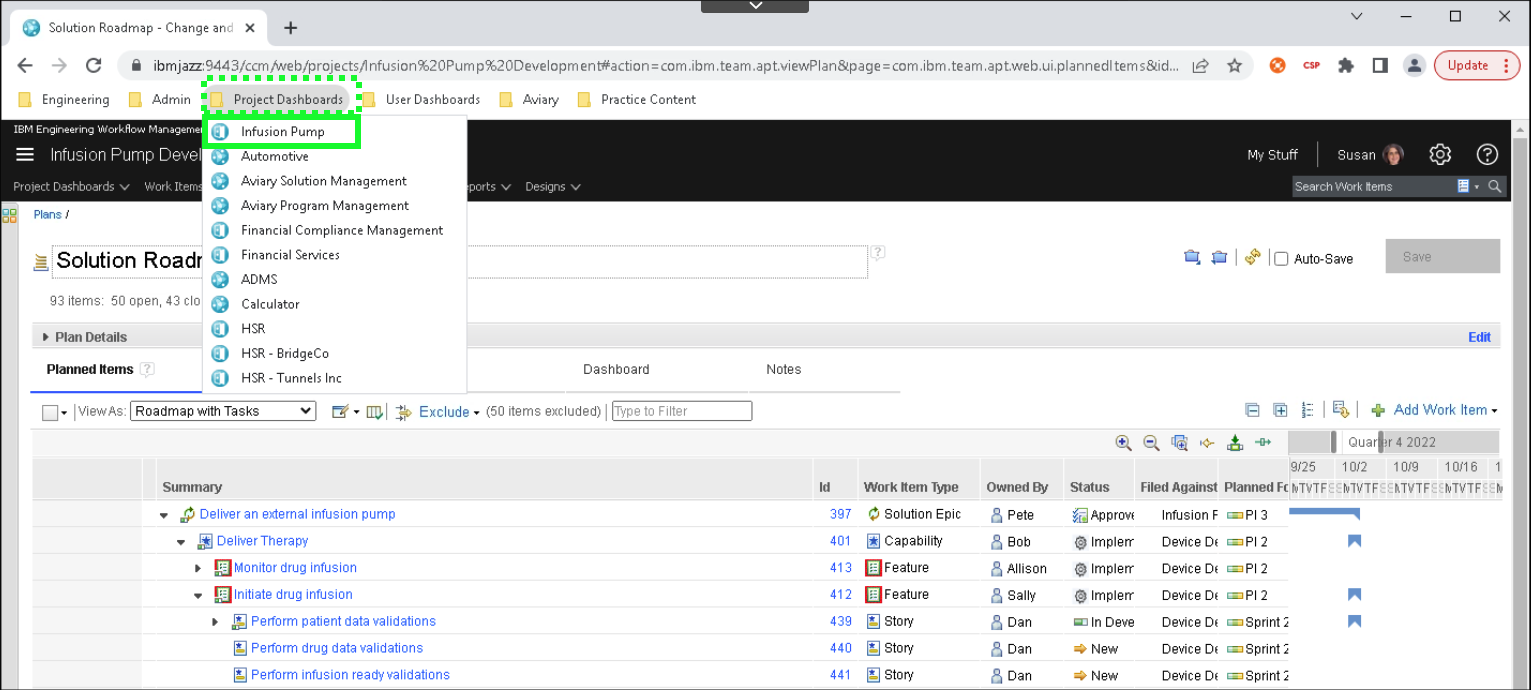Image resolution: width=1531 pixels, height=690 pixels.
Task: Expand the Monitor drug infusion row
Action: [x=198, y=568]
